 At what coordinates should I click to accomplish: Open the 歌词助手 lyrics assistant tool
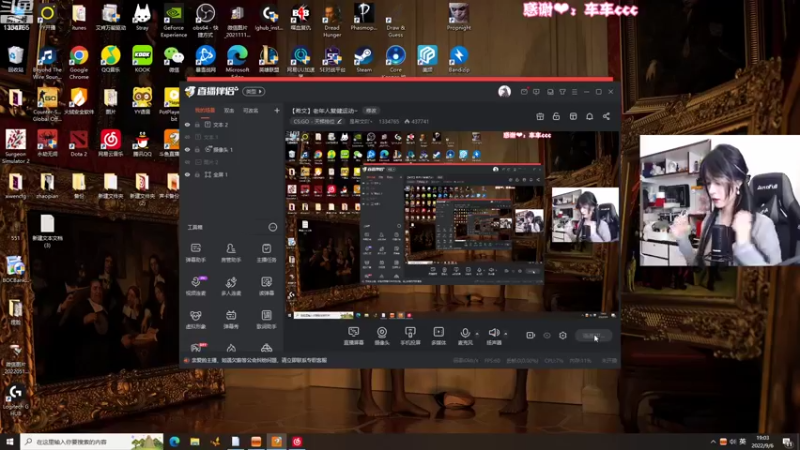point(266,319)
